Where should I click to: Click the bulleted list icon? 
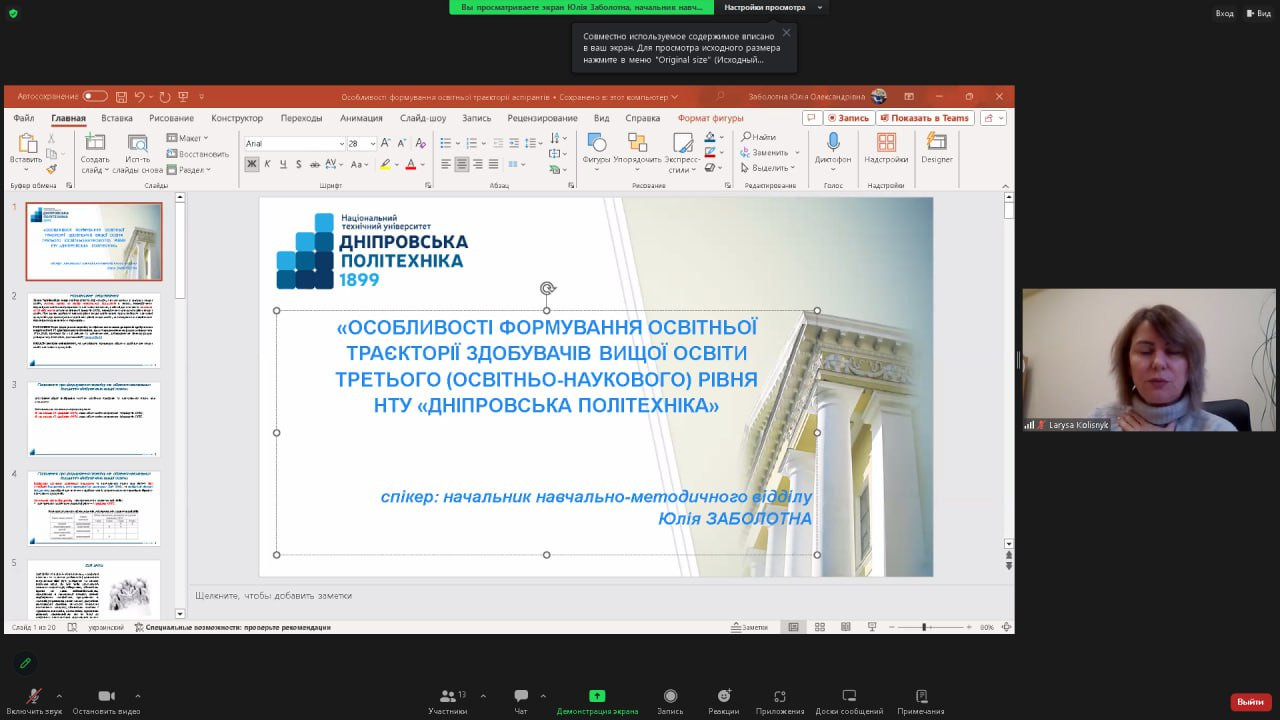[x=445, y=144]
